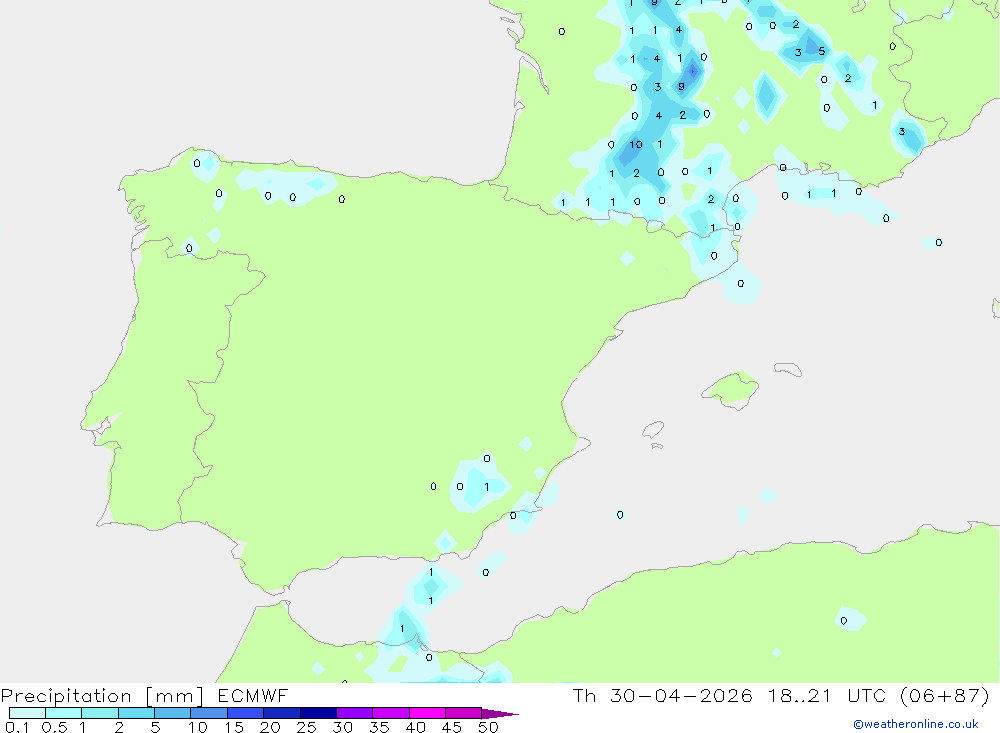Select the 2–5 mm legend color box

(x=136, y=713)
